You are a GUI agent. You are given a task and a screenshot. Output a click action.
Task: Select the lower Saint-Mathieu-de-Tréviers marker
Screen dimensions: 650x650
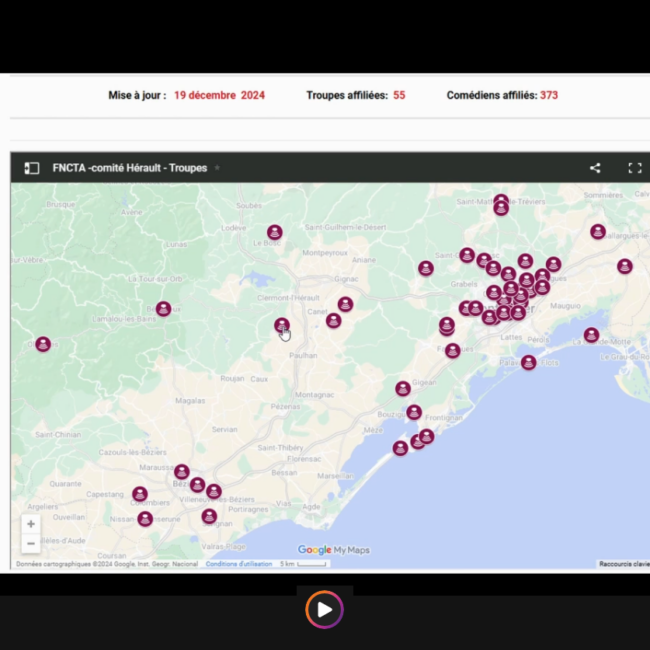pyautogui.click(x=501, y=208)
